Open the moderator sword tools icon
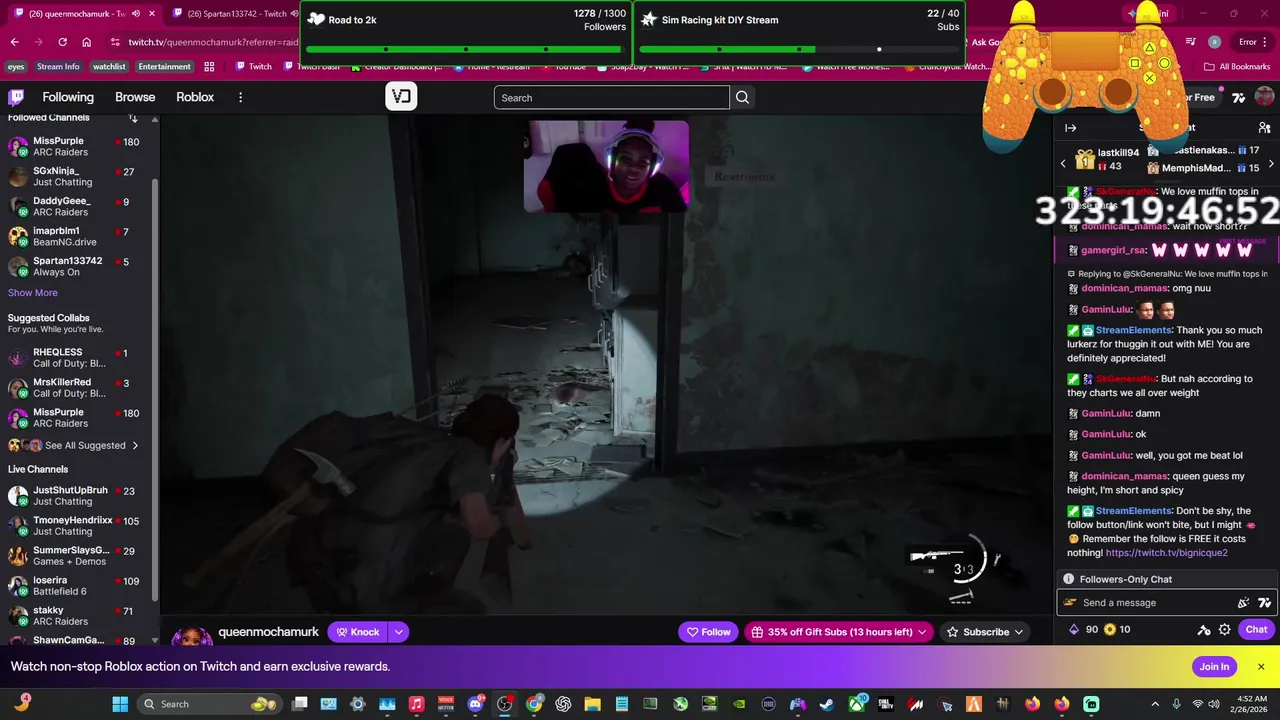 click(x=1204, y=630)
